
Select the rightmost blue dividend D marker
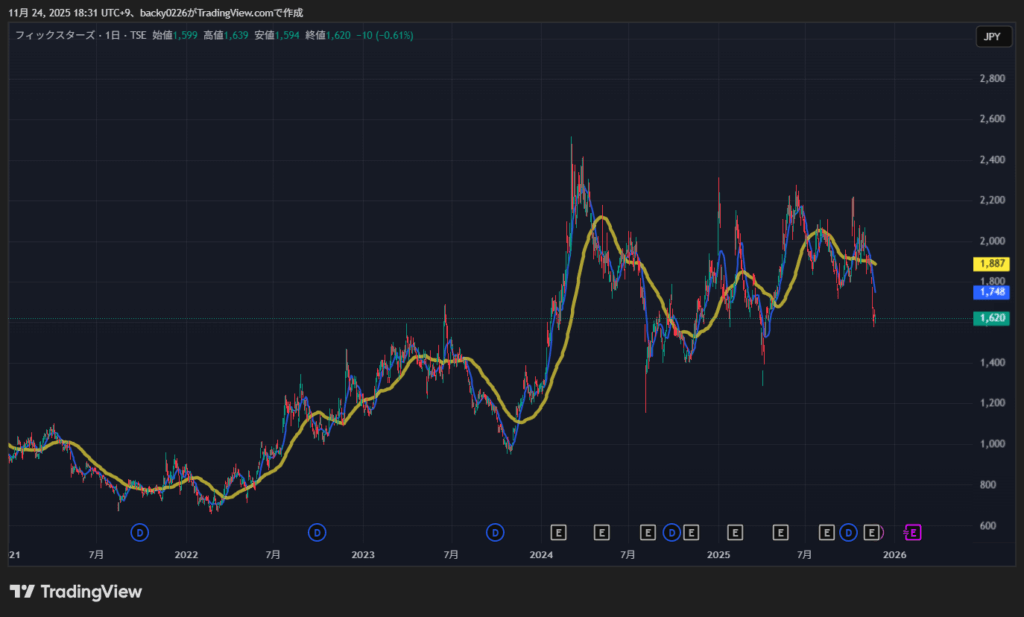pyautogui.click(x=849, y=533)
